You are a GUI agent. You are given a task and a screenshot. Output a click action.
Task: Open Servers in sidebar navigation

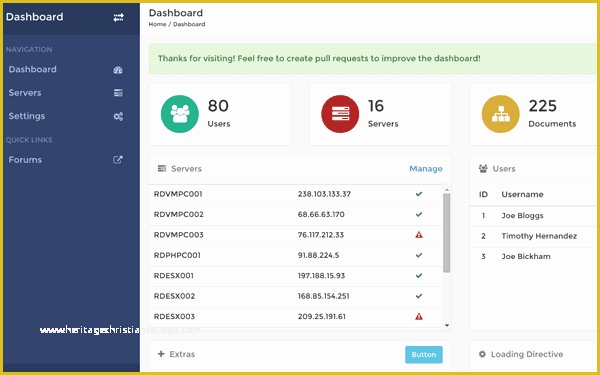click(x=25, y=93)
